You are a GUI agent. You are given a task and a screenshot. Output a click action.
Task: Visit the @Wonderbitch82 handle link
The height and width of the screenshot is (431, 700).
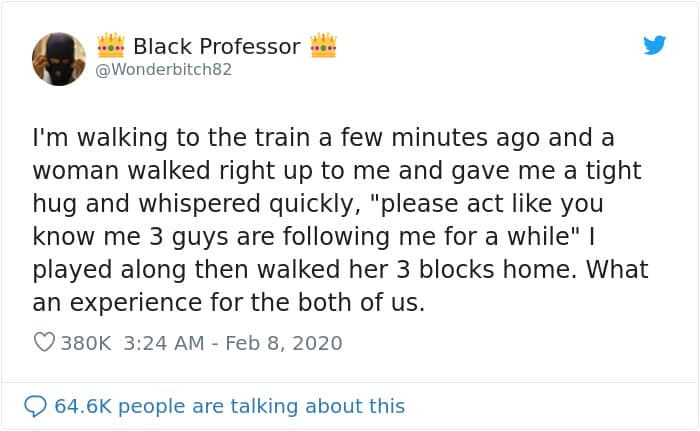click(164, 70)
